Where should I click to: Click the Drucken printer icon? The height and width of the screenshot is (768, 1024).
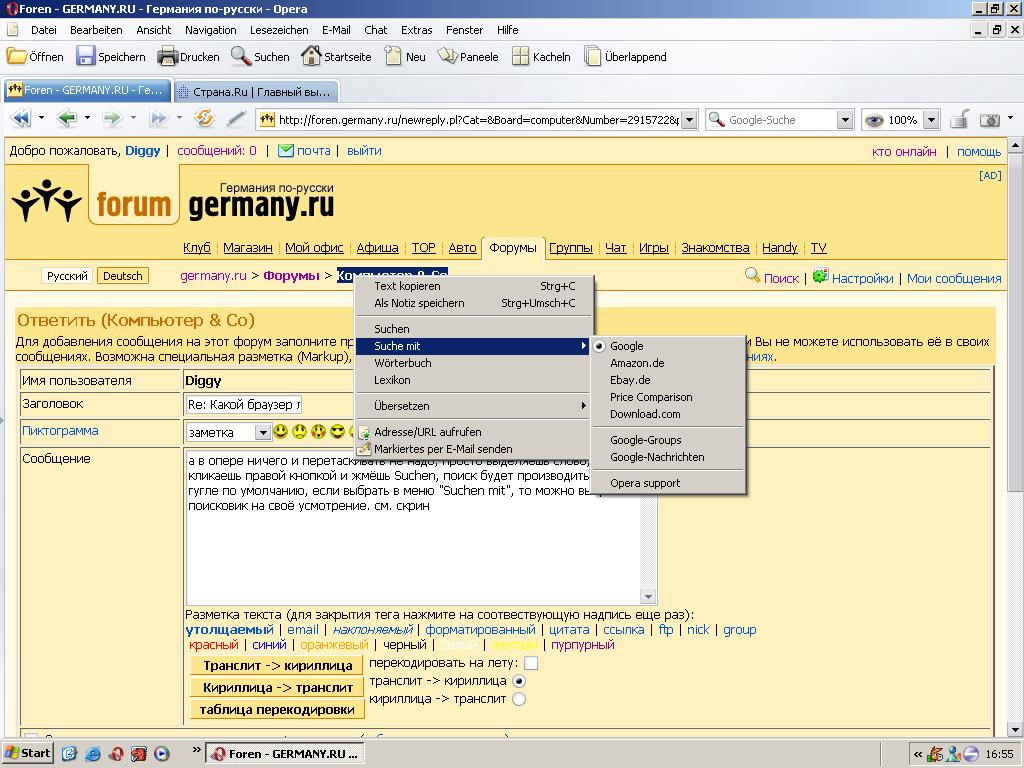point(167,56)
